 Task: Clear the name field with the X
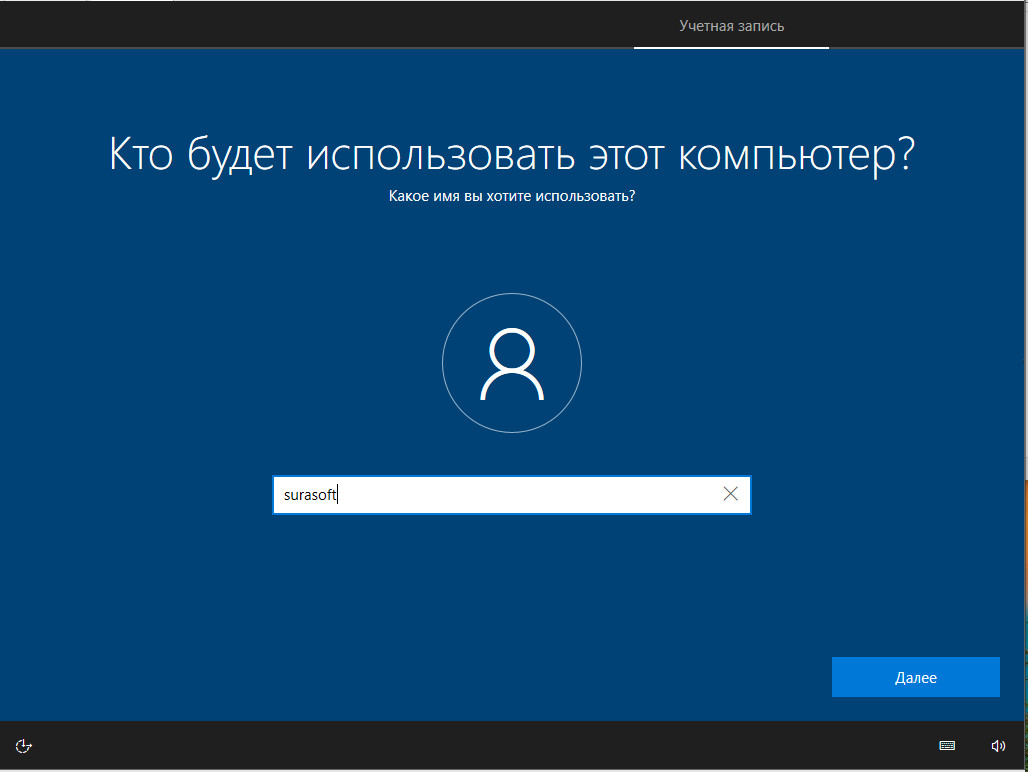(x=731, y=494)
